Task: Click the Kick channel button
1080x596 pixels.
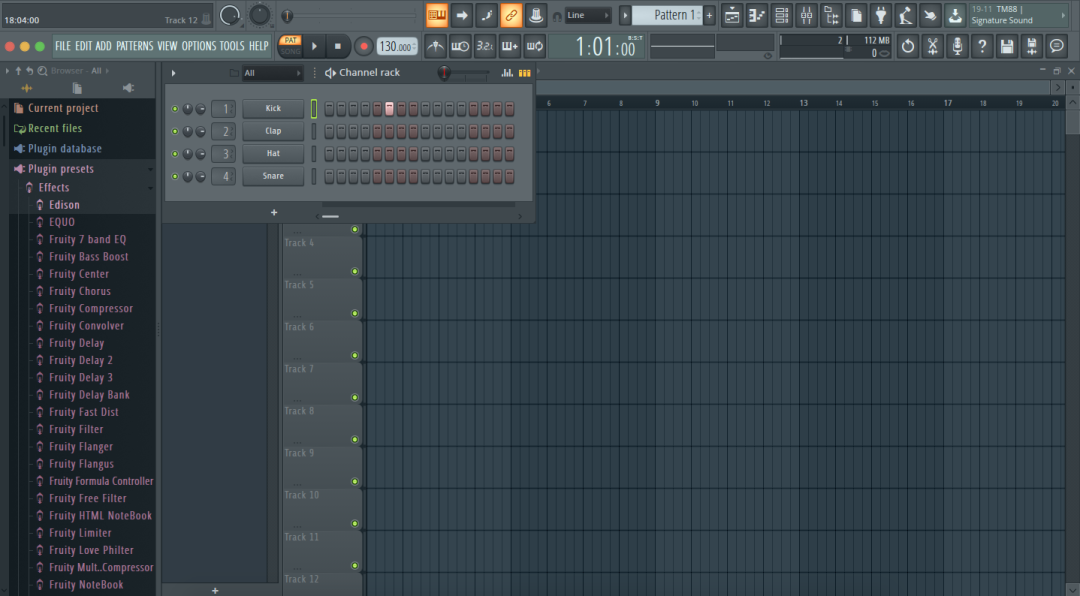Action: [x=273, y=108]
